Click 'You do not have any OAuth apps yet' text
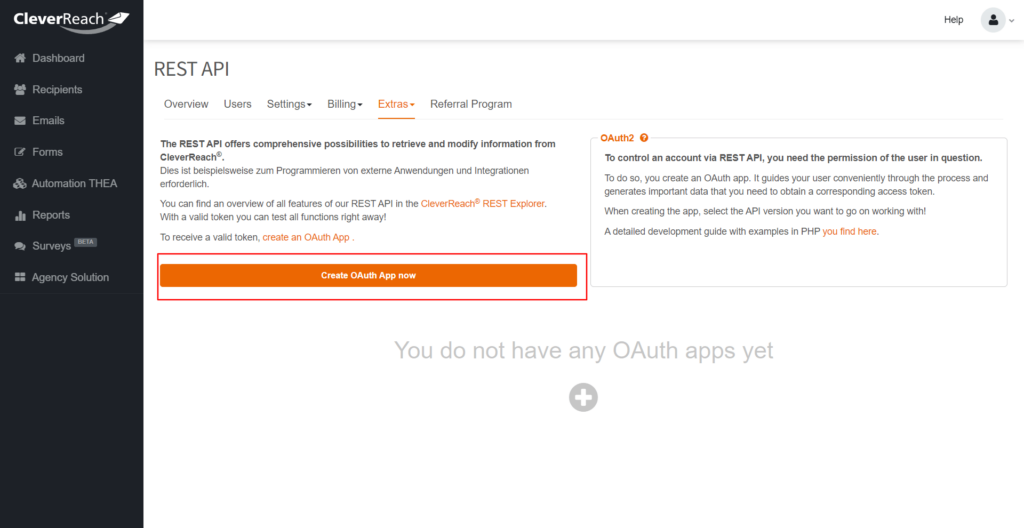The image size is (1024, 528). 584,350
